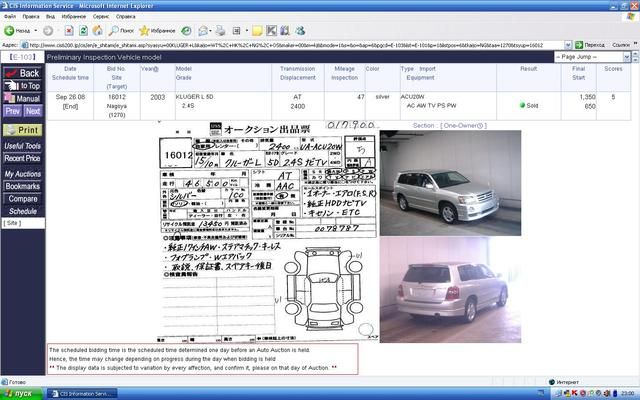Go to the Prev vehicle
640x400 pixels.
tap(13, 111)
